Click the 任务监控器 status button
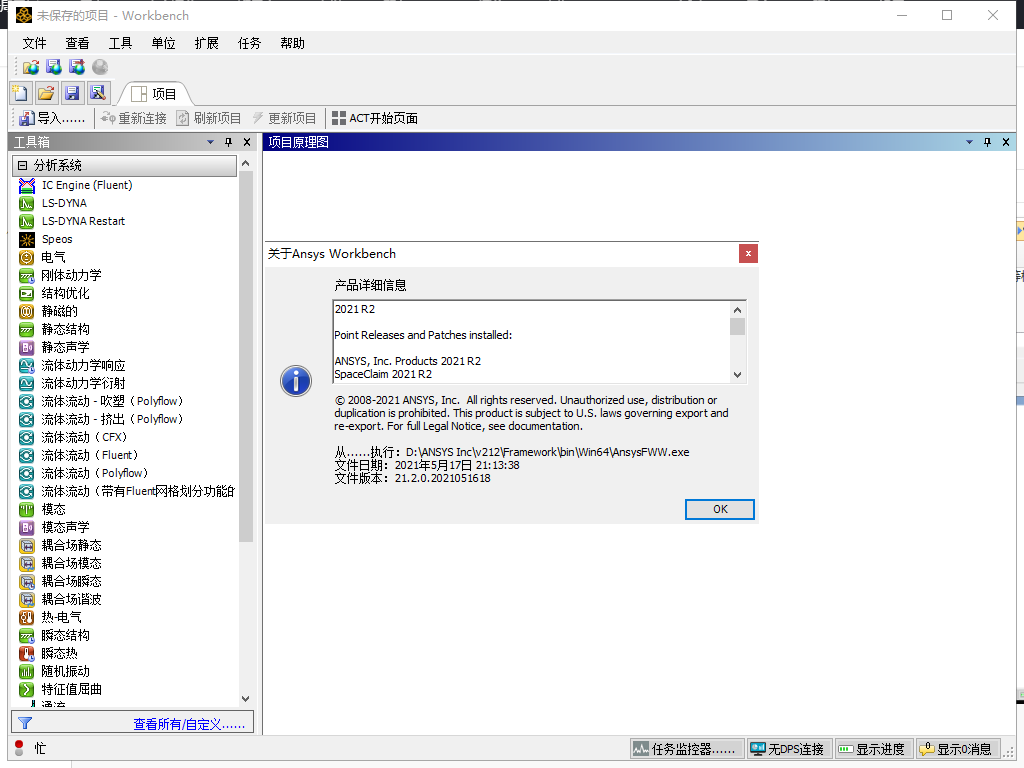Image resolution: width=1024 pixels, height=768 pixels. click(x=687, y=749)
